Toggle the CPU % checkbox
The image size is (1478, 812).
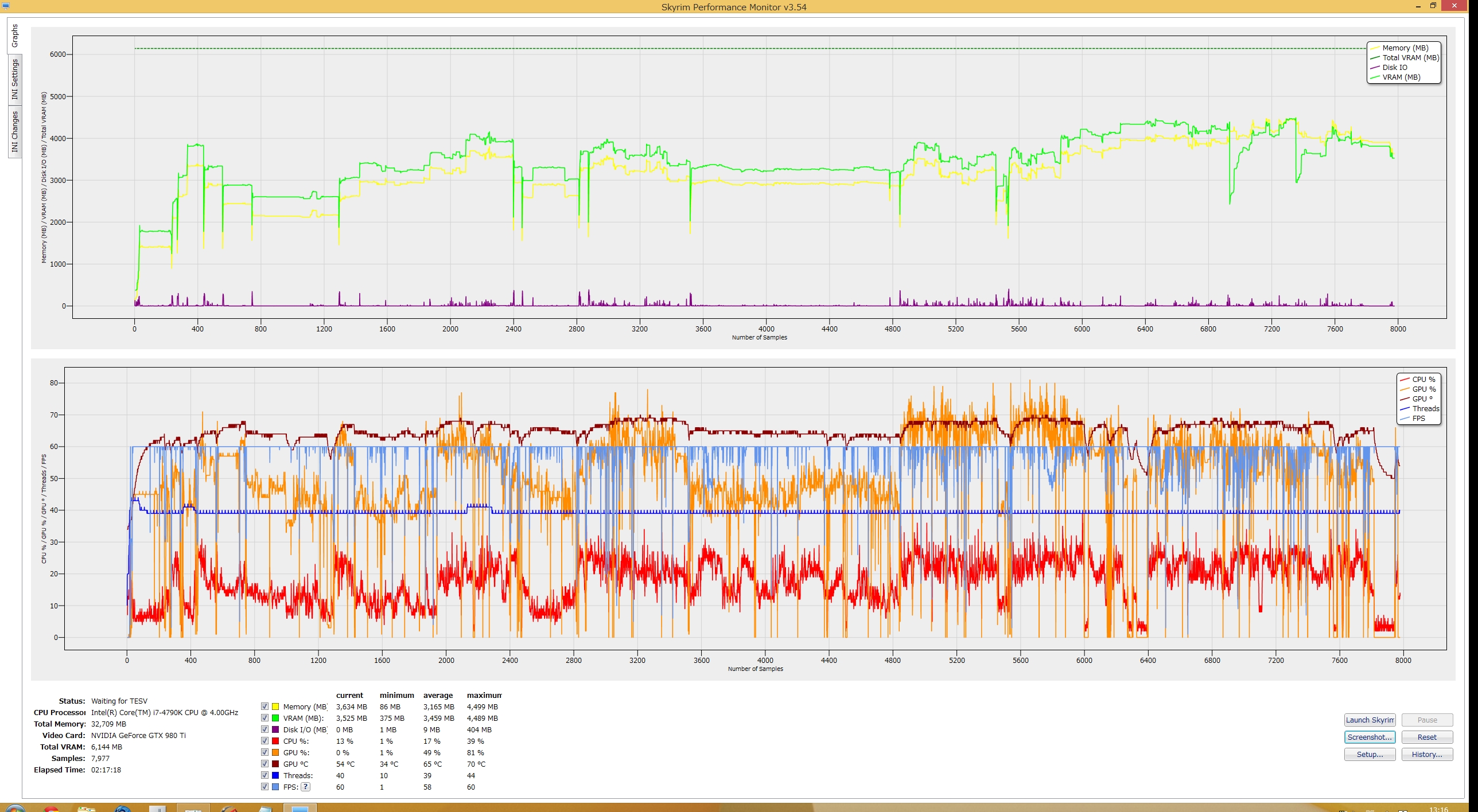[x=265, y=741]
